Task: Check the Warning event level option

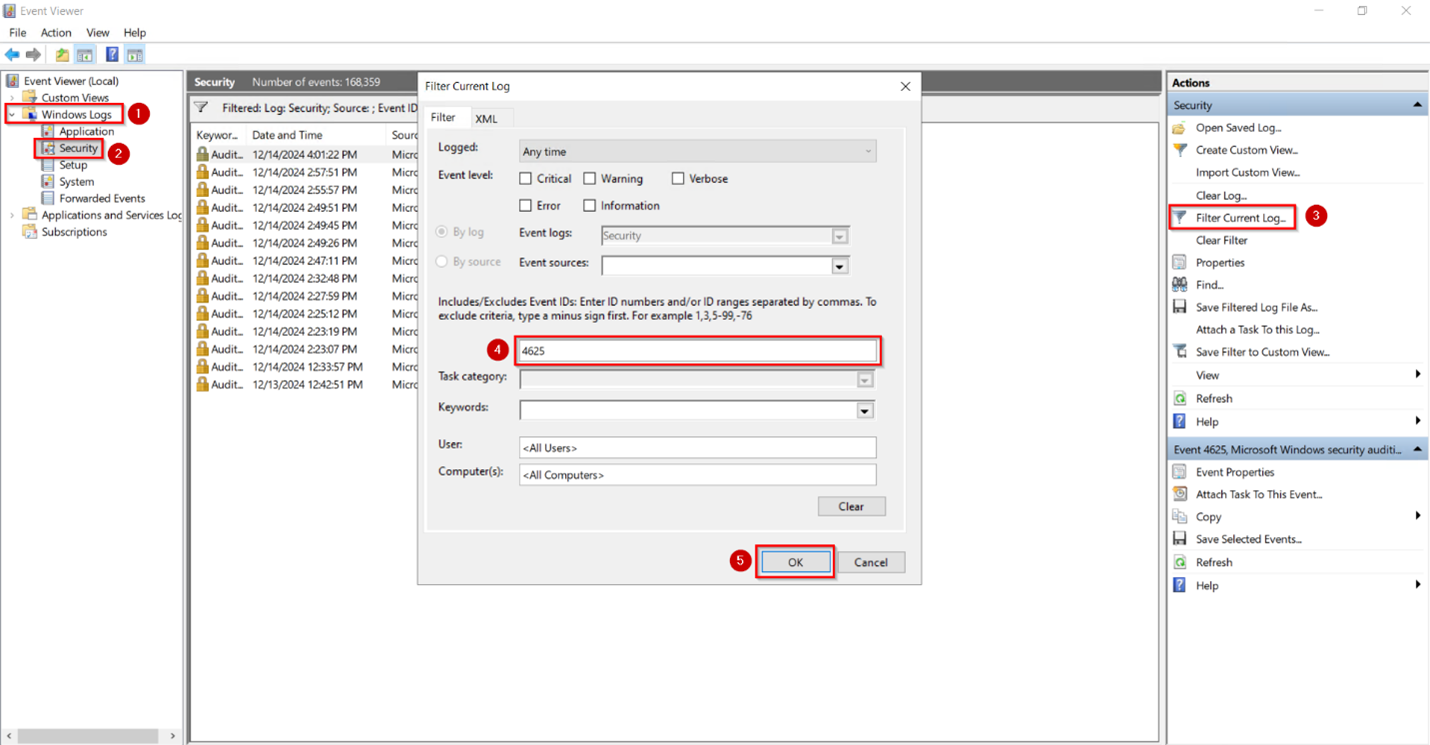Action: click(590, 178)
